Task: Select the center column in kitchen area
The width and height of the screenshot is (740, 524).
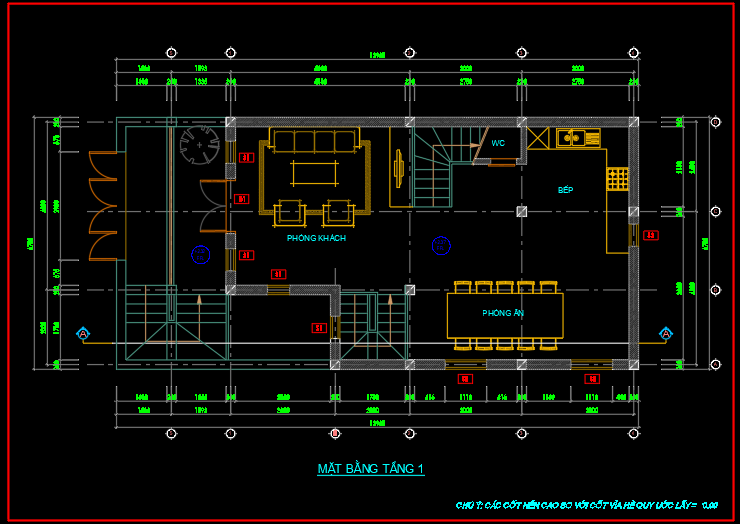Action: pos(521,211)
